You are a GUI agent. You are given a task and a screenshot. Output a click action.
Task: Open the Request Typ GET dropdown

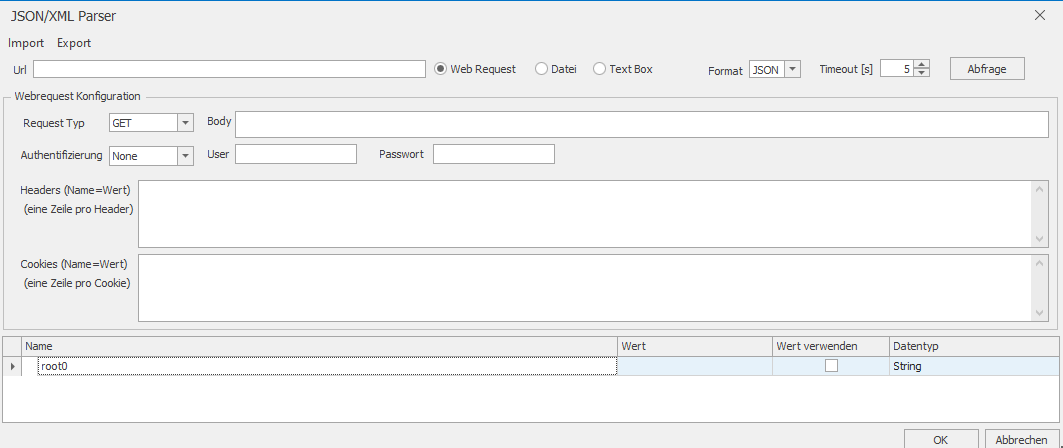[185, 123]
